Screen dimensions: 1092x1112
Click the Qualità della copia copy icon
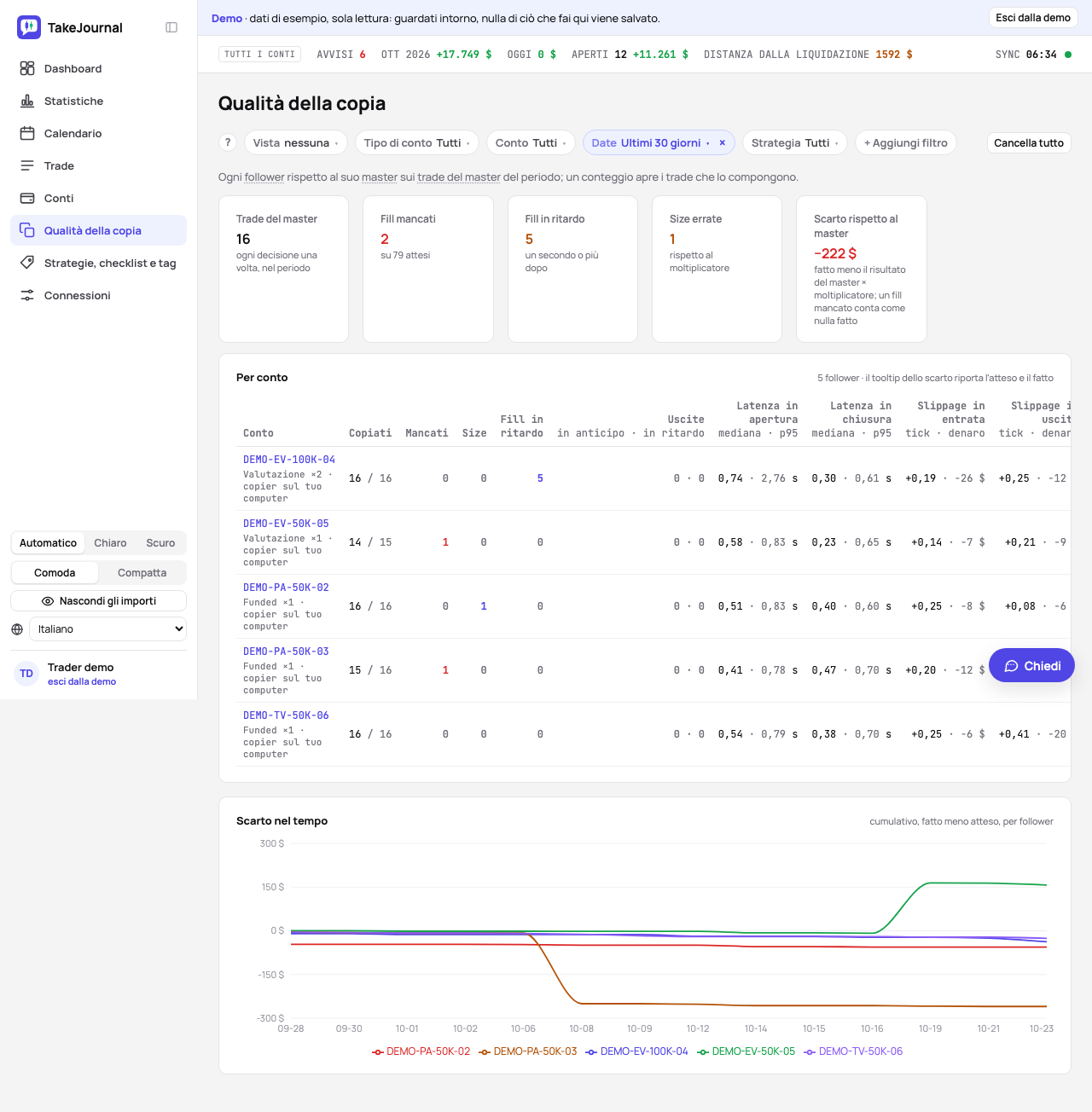pyautogui.click(x=27, y=230)
